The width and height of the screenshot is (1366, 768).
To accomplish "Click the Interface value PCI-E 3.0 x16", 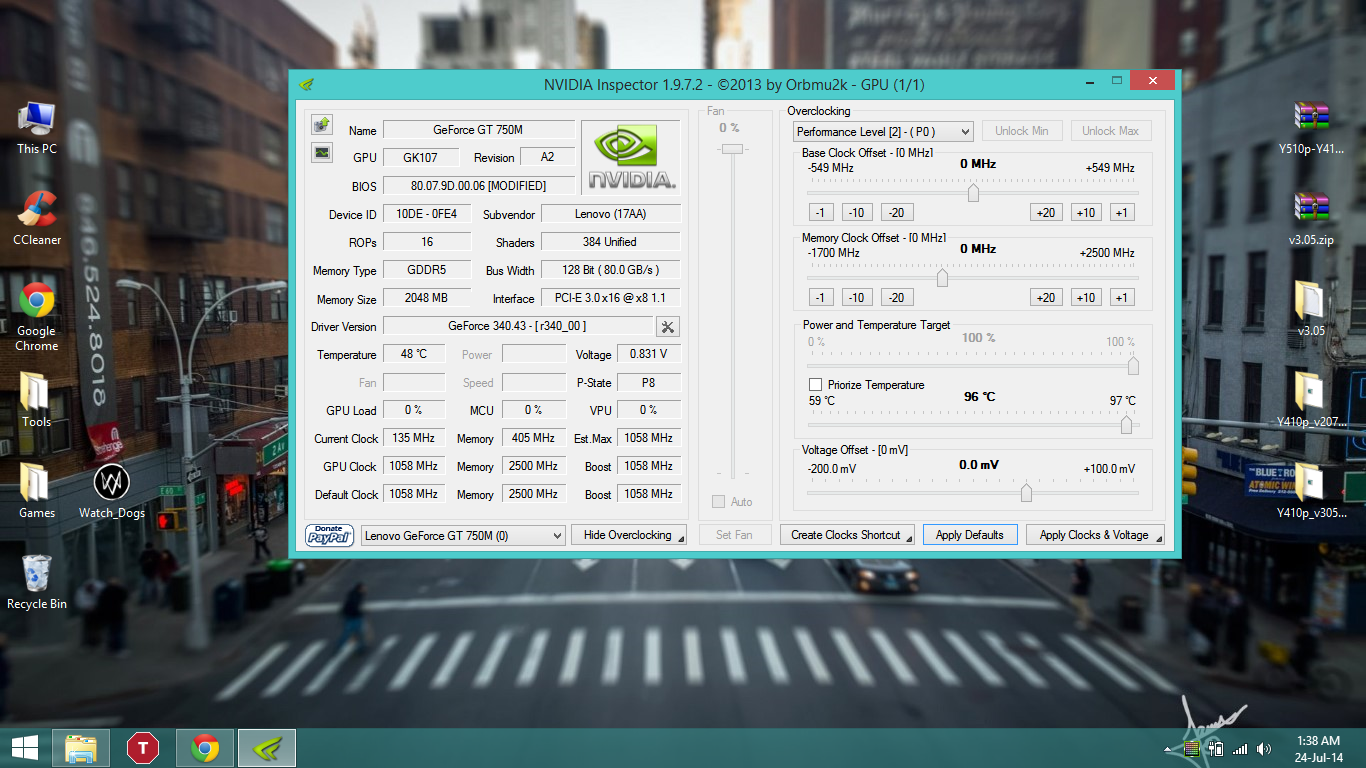I will [611, 298].
